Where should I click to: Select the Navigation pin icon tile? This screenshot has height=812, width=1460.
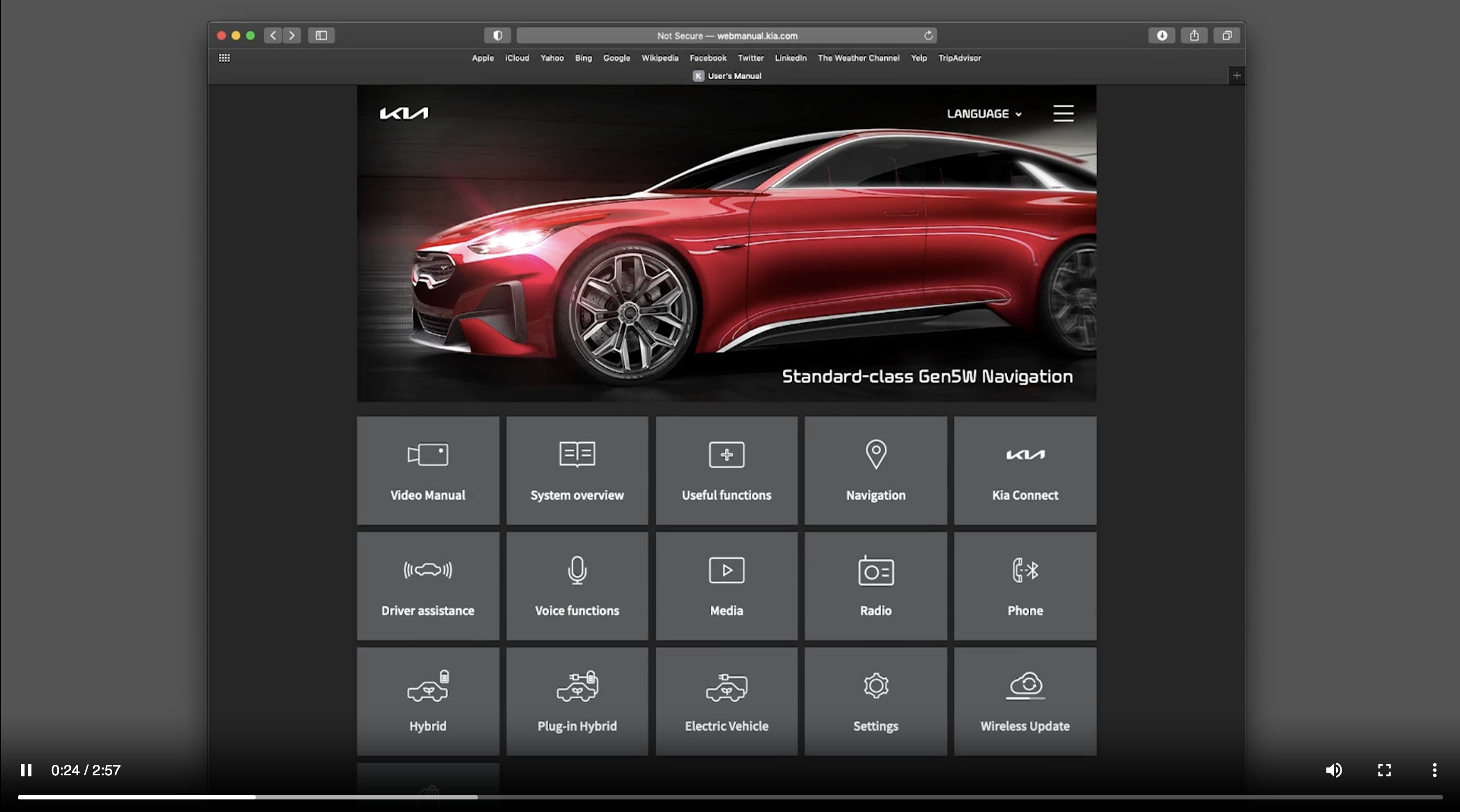[x=875, y=470]
